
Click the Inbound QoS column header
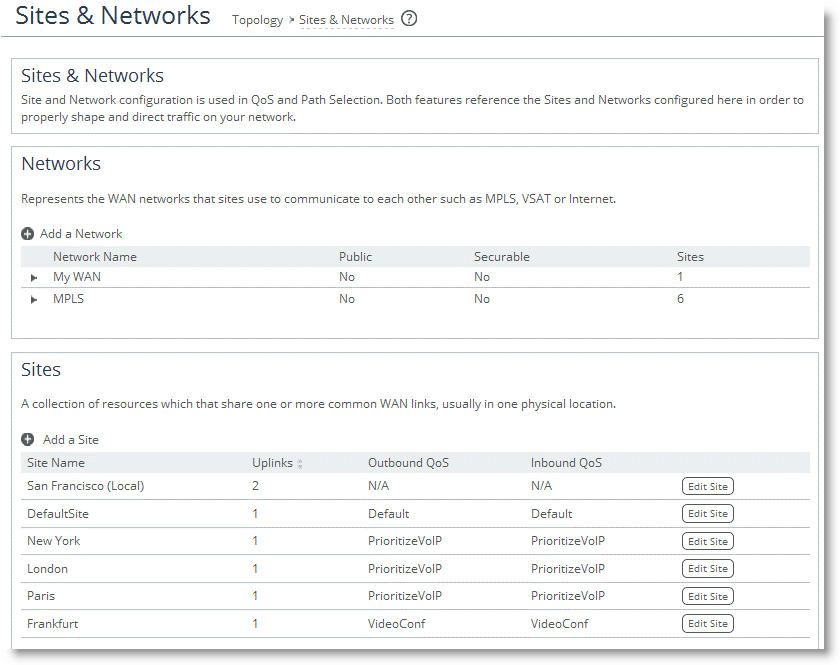[x=566, y=463]
